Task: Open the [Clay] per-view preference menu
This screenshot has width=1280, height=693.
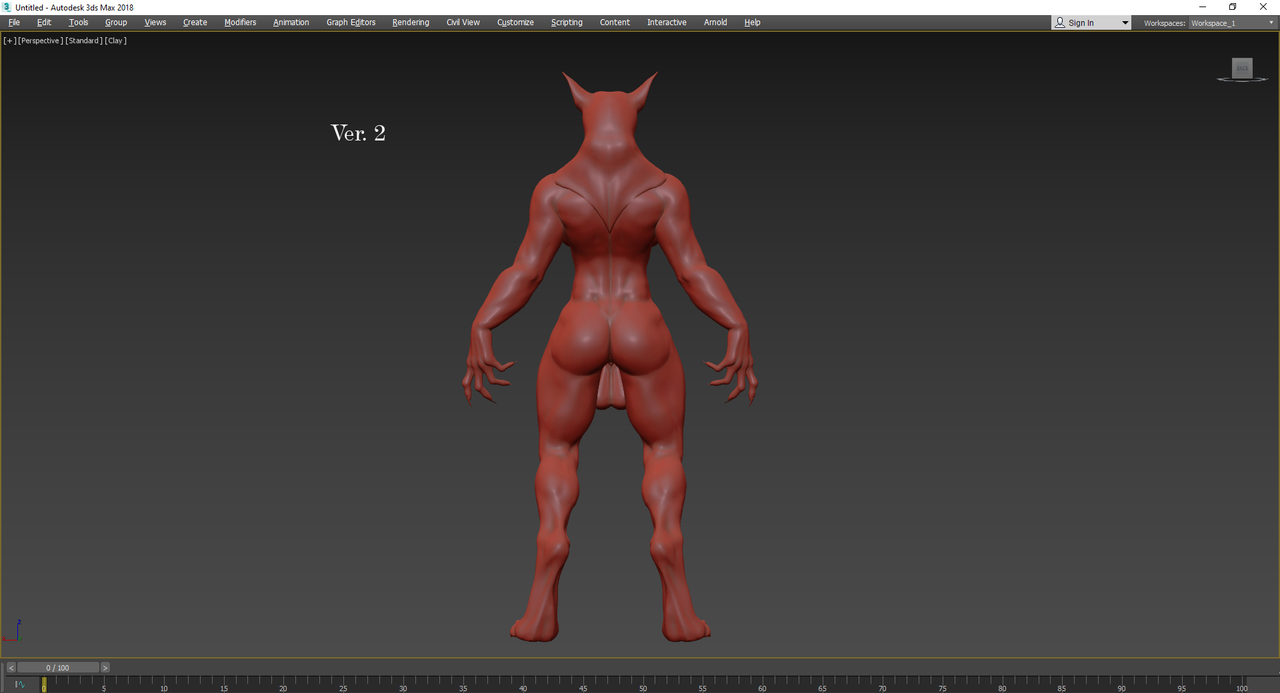Action: click(x=116, y=41)
